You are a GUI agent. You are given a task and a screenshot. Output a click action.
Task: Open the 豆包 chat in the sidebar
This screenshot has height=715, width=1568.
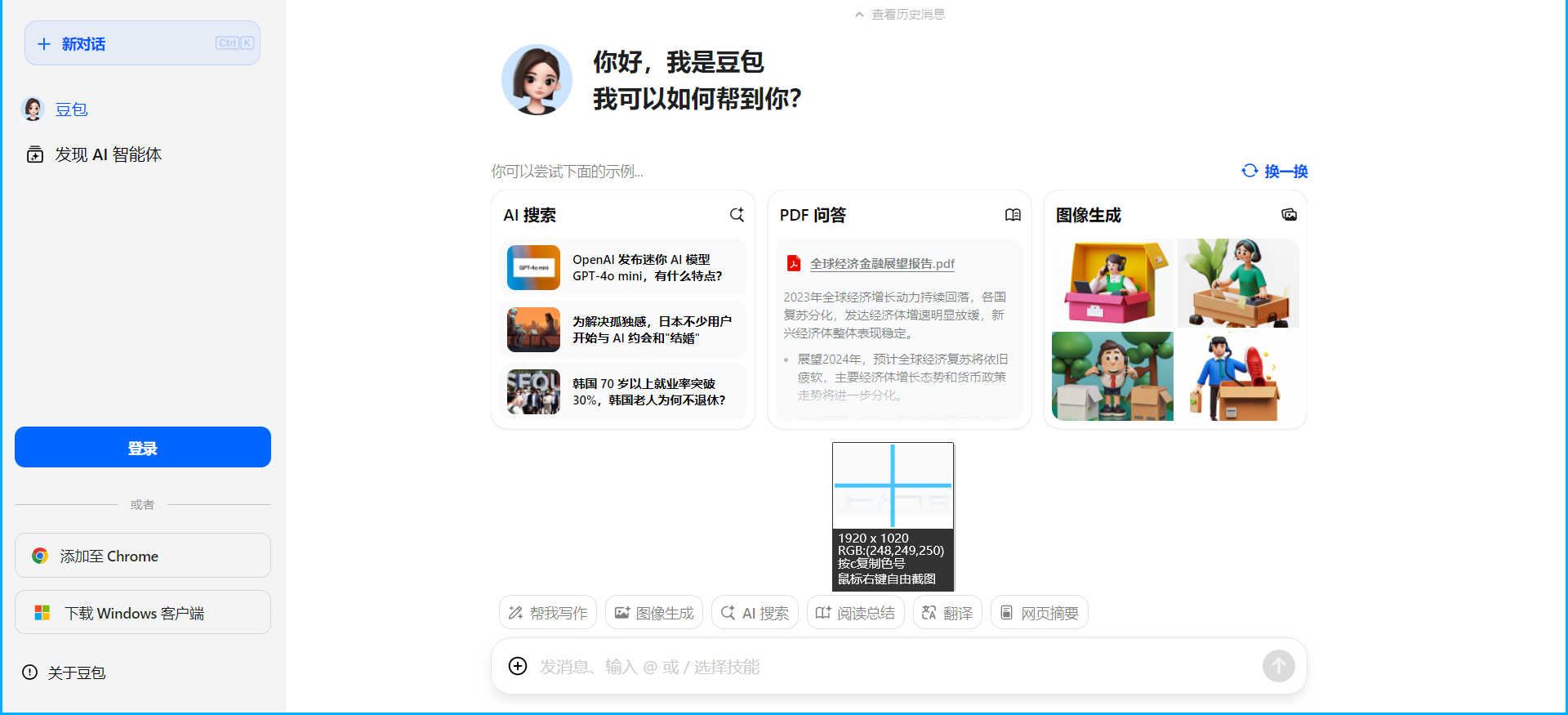pyautogui.click(x=71, y=109)
